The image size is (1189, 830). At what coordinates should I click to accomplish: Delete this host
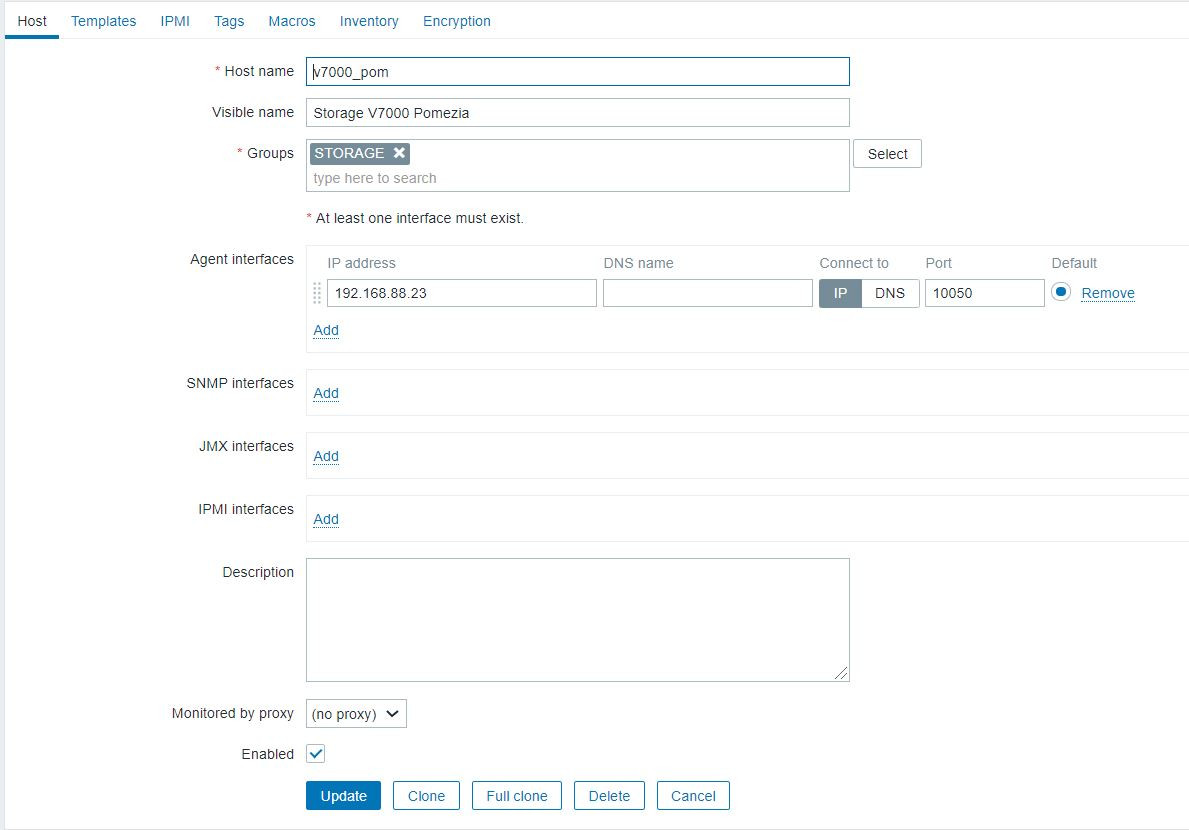point(609,796)
